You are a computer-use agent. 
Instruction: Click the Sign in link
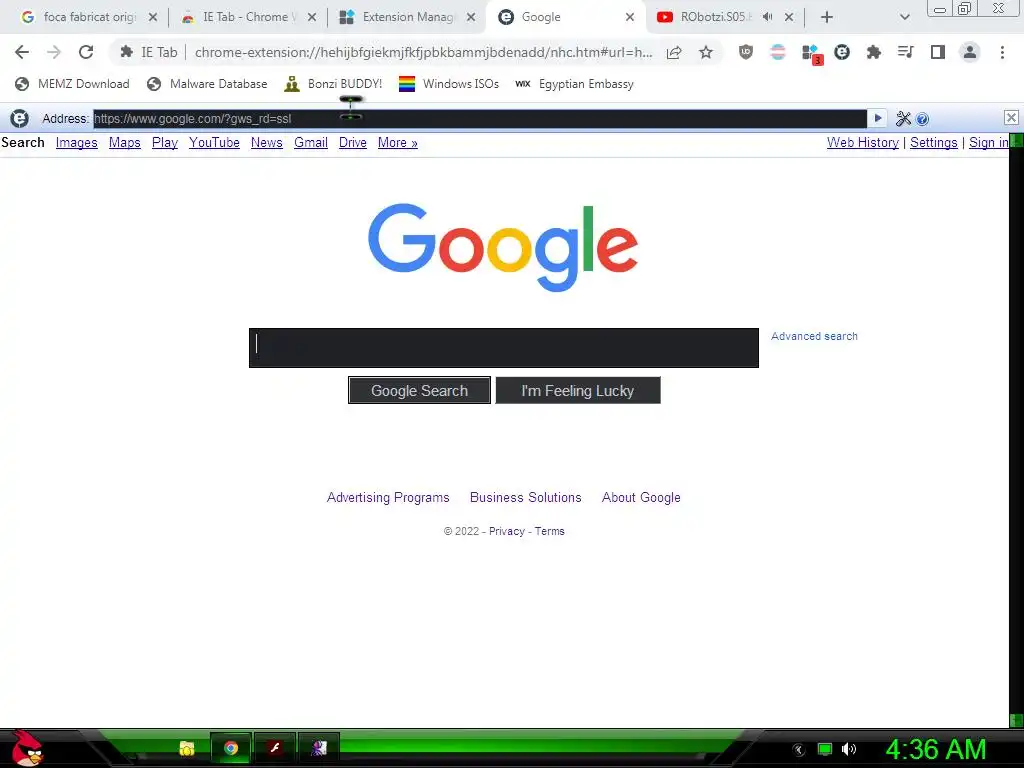[989, 142]
